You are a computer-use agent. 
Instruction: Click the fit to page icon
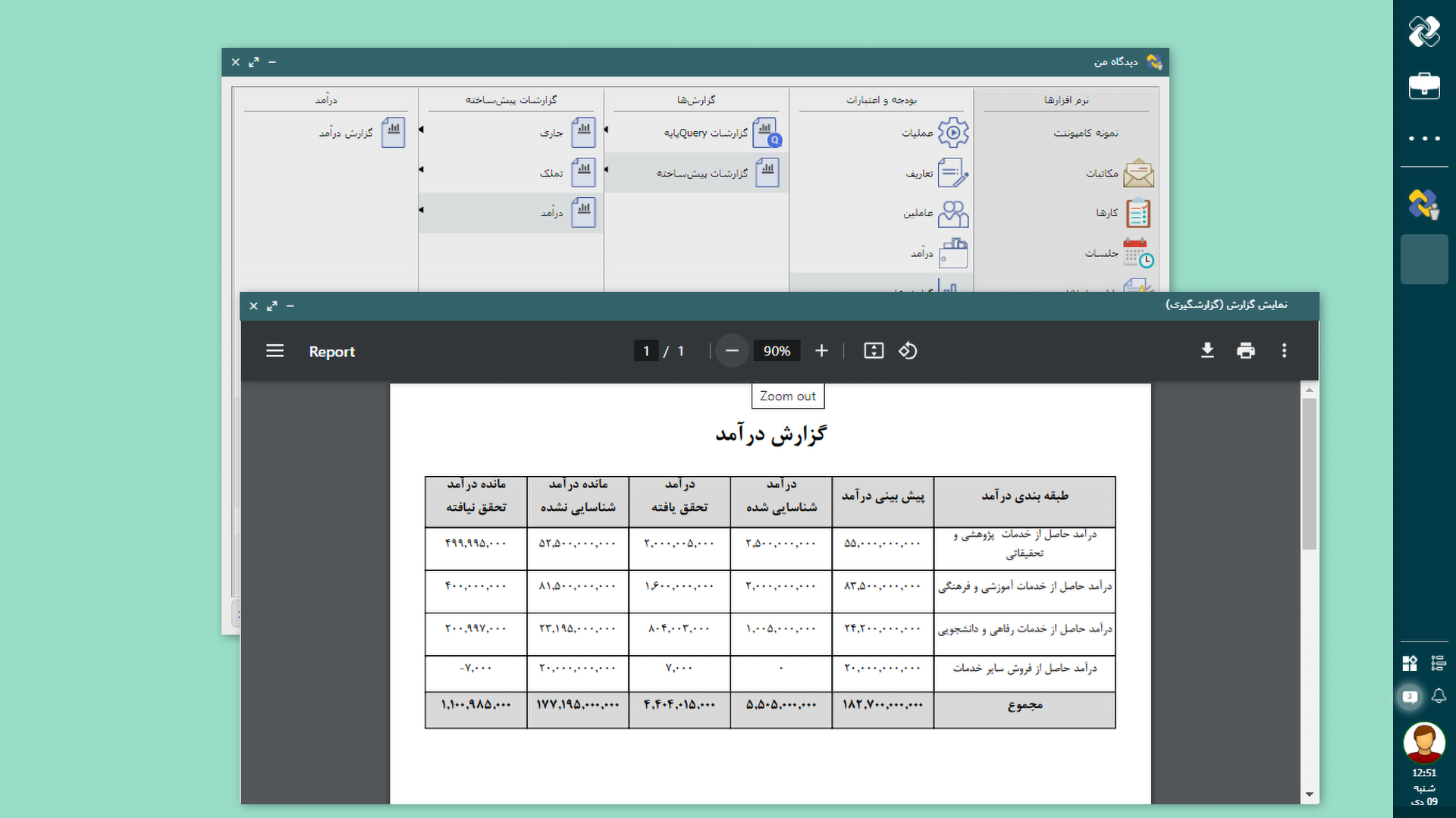874,350
